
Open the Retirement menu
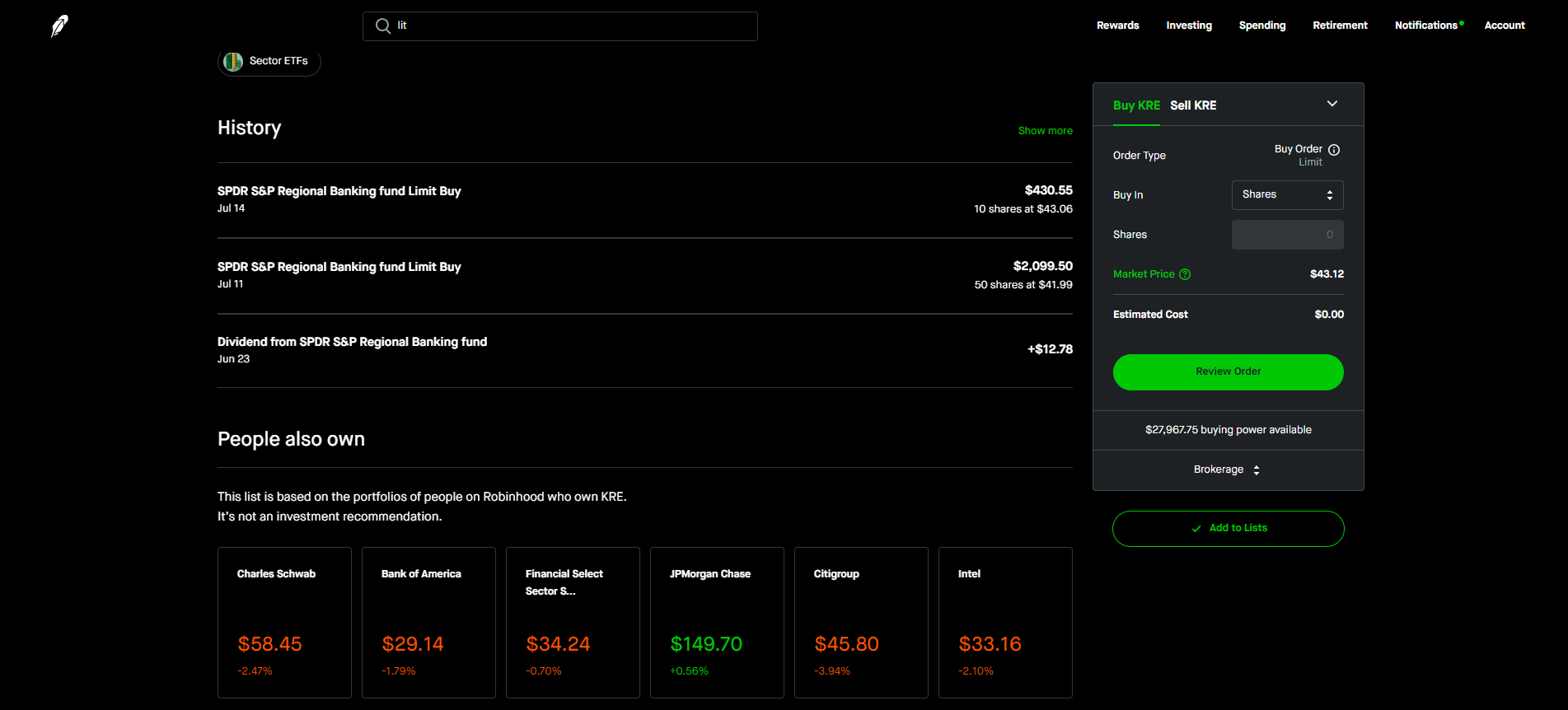(x=1340, y=26)
